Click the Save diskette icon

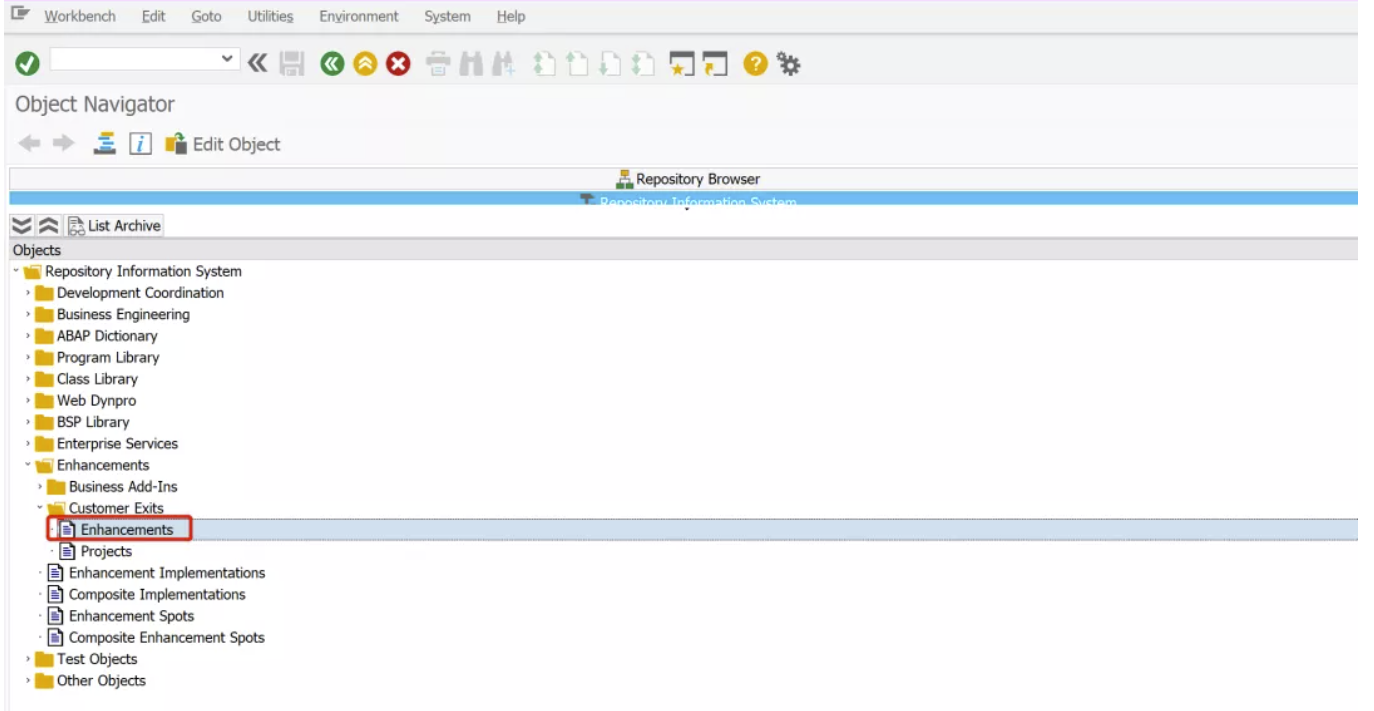click(x=291, y=64)
